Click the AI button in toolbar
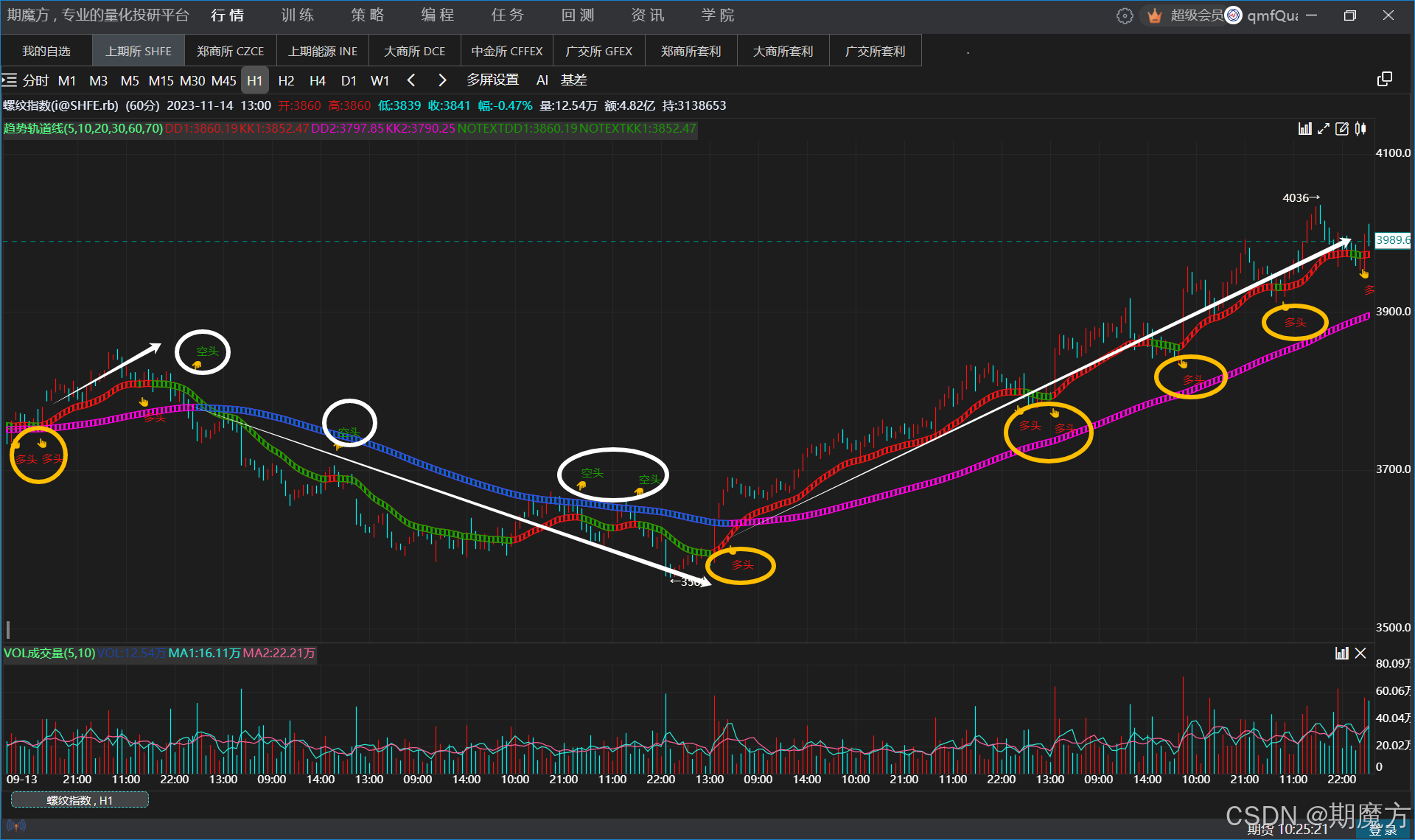 (x=542, y=80)
